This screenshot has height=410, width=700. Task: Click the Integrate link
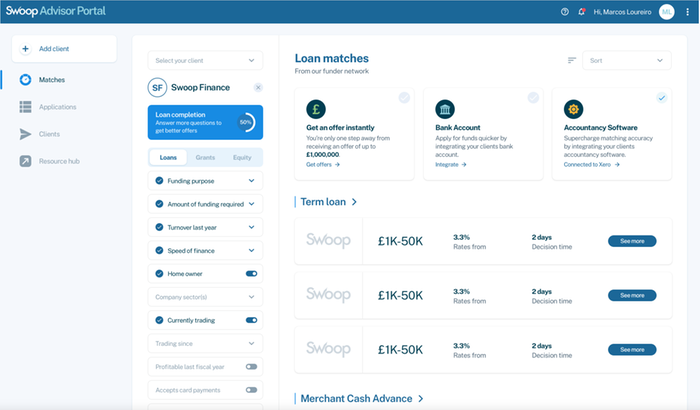coord(451,164)
